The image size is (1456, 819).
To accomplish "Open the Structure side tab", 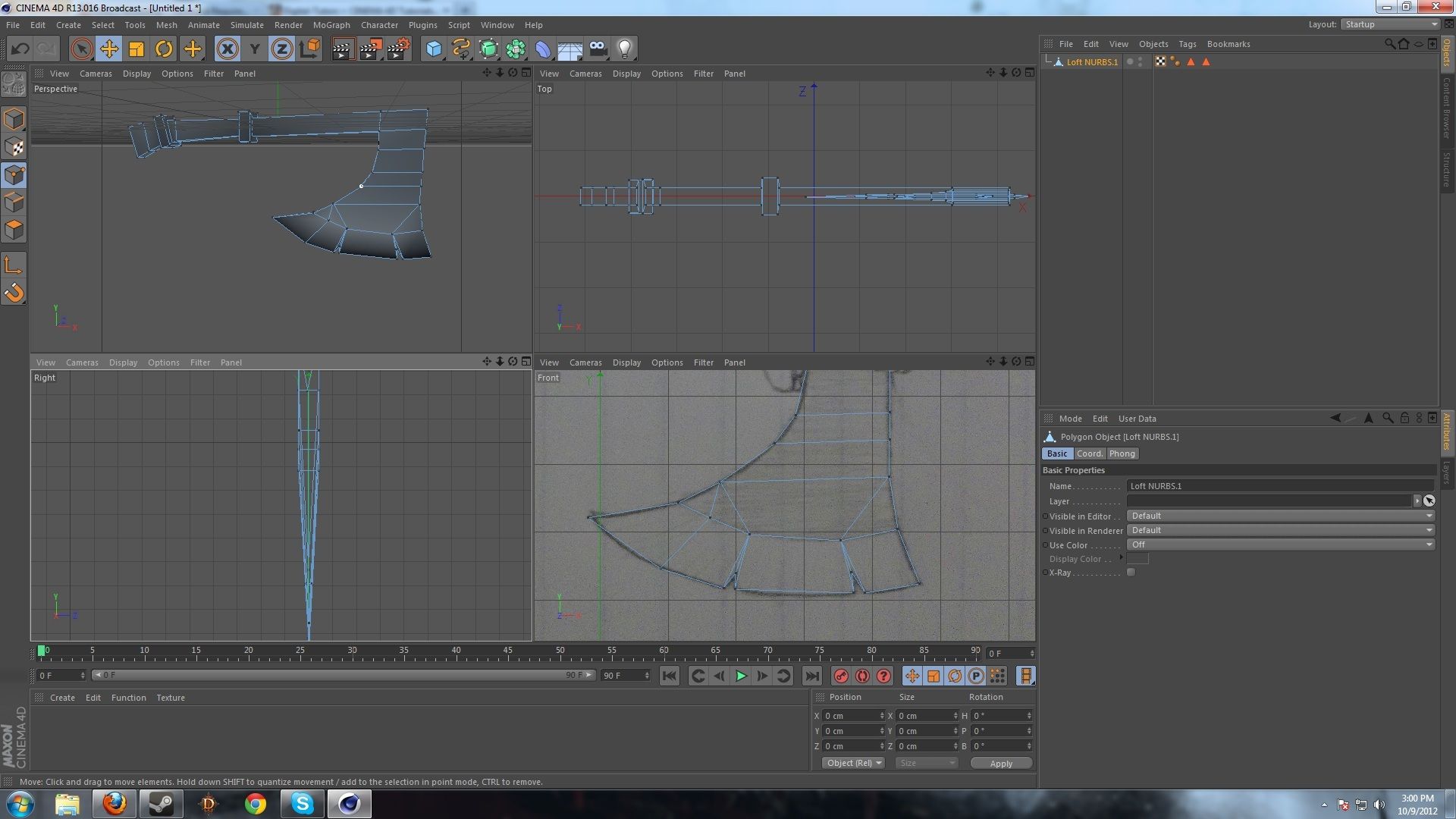I will coord(1447,168).
